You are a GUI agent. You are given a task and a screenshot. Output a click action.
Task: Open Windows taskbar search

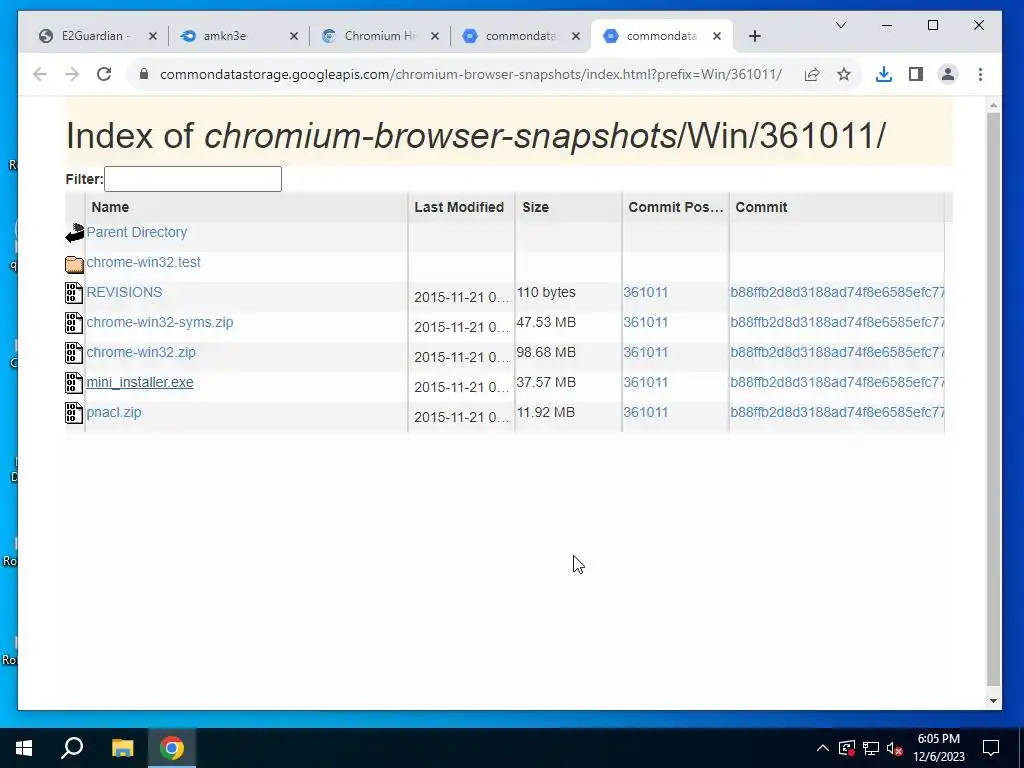72,748
